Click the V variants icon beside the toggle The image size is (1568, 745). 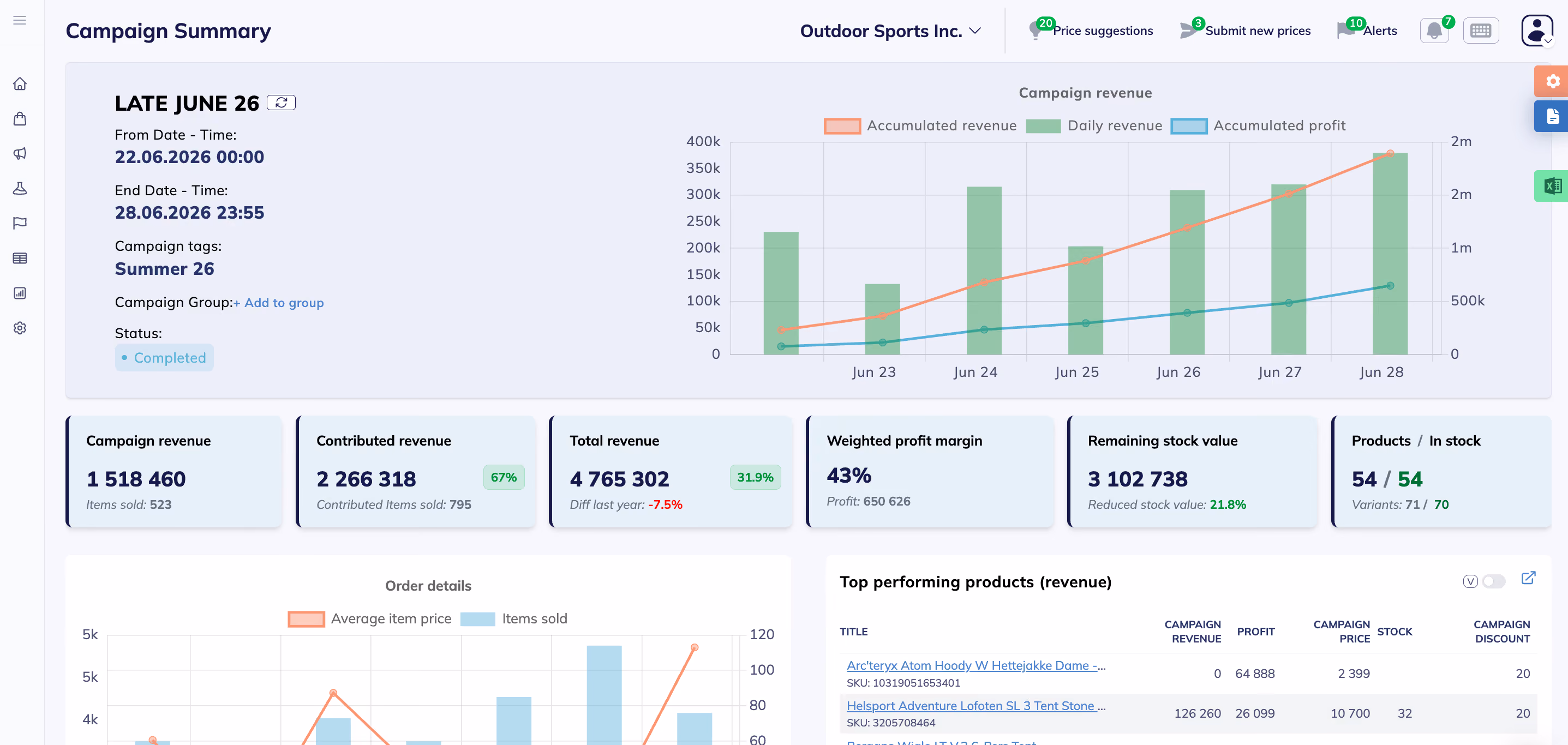tap(1470, 581)
